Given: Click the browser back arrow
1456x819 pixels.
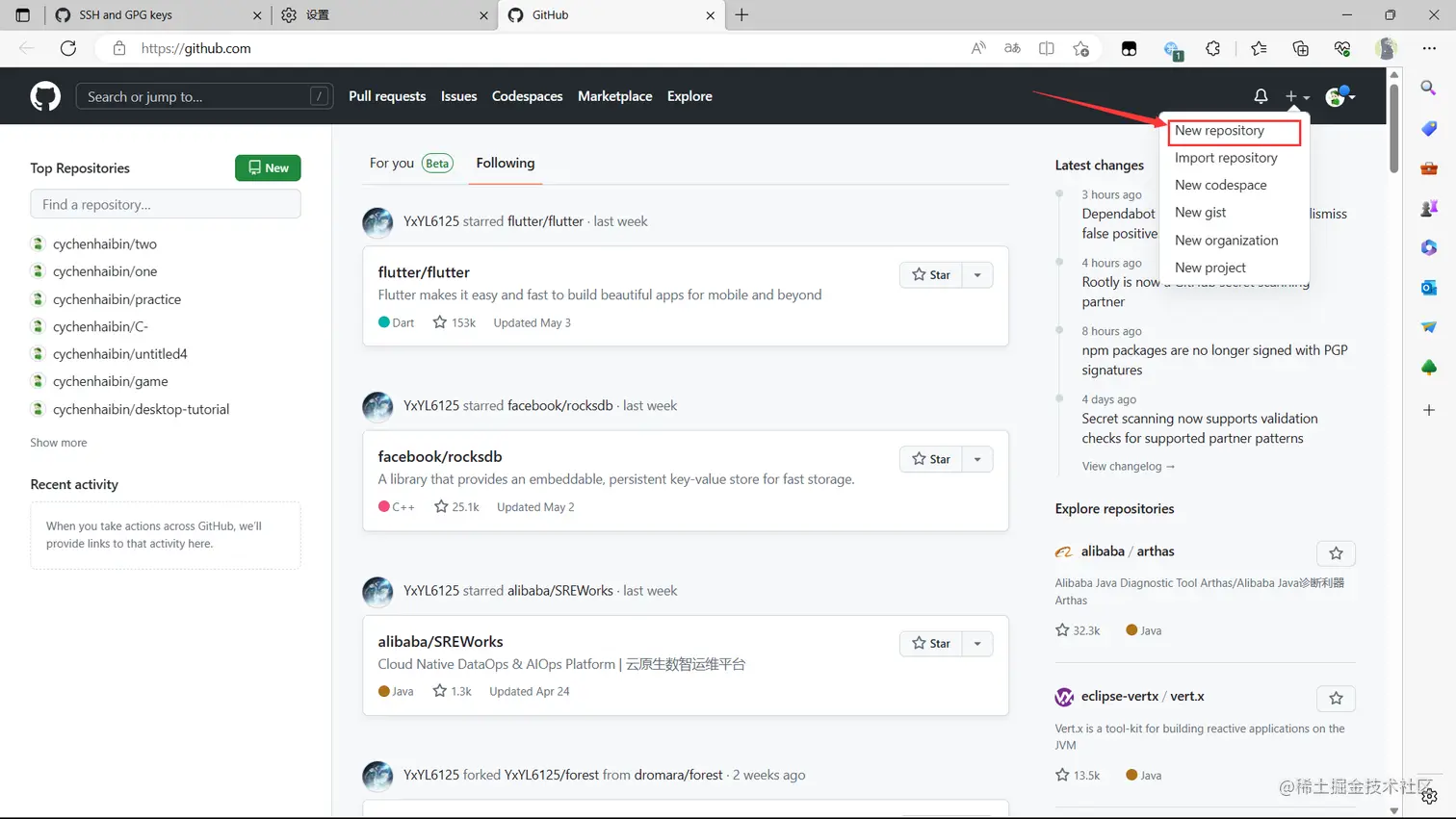Looking at the screenshot, I should tap(27, 48).
